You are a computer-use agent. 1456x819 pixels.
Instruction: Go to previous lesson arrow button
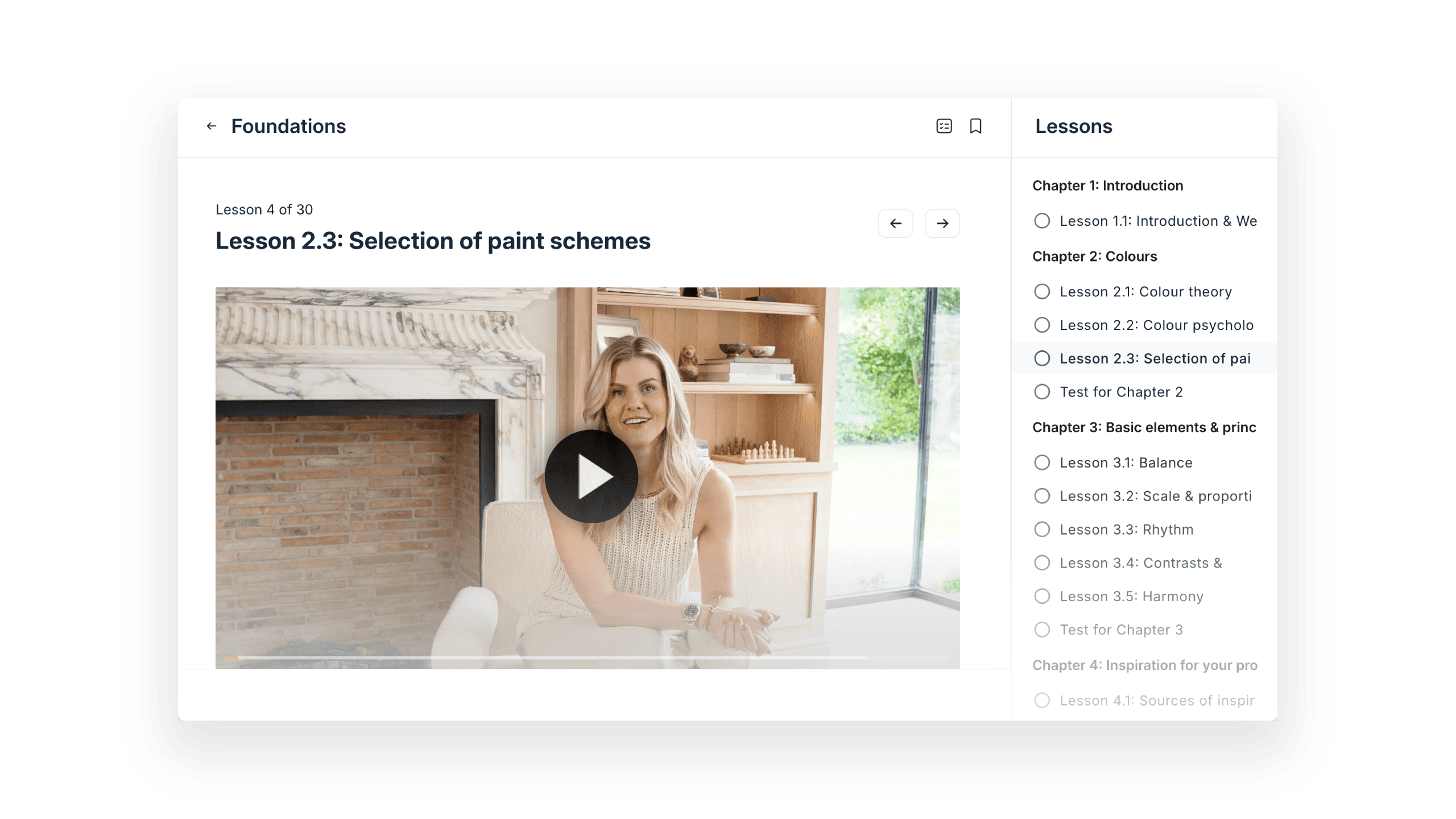[895, 224]
